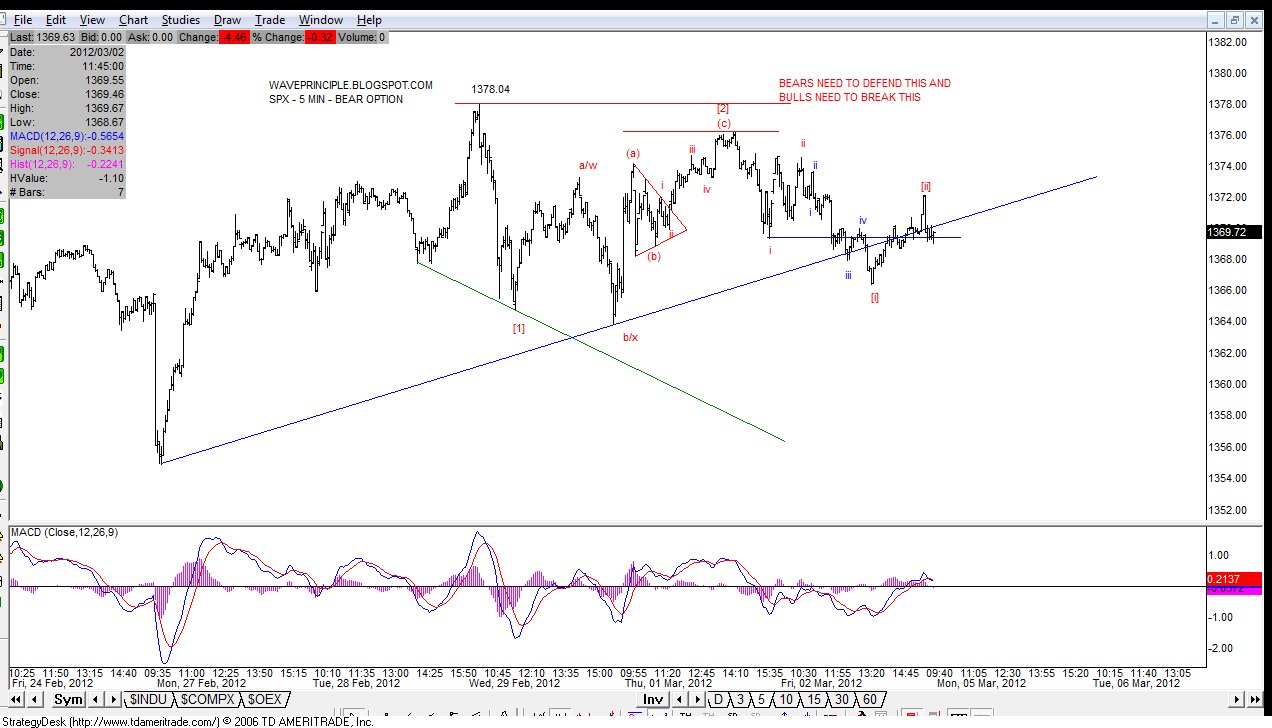Switch to the $OEX symbol tab
Screen dimensions: 1272x728
[x=265, y=700]
